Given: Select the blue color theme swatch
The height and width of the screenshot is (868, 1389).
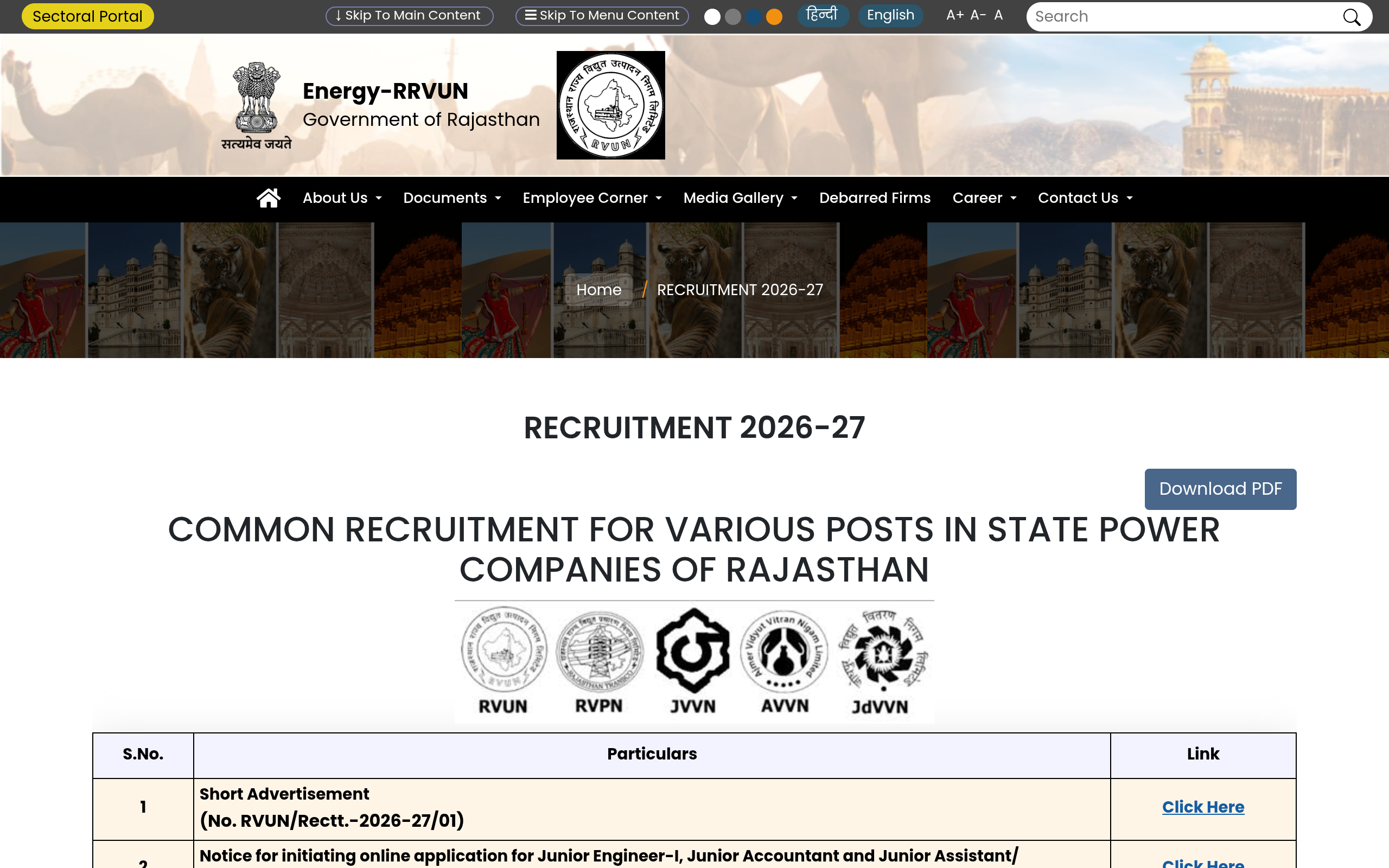Looking at the screenshot, I should [754, 17].
